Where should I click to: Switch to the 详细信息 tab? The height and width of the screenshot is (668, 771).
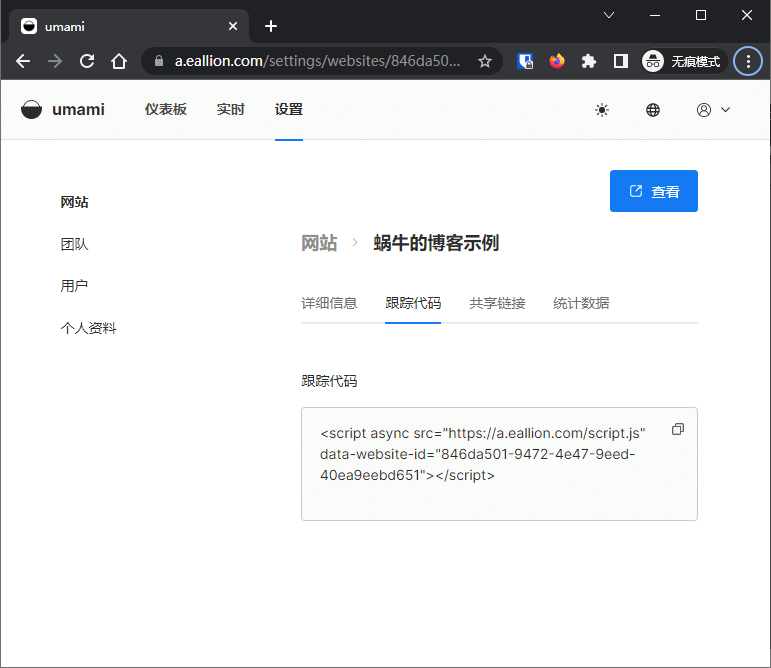point(329,303)
